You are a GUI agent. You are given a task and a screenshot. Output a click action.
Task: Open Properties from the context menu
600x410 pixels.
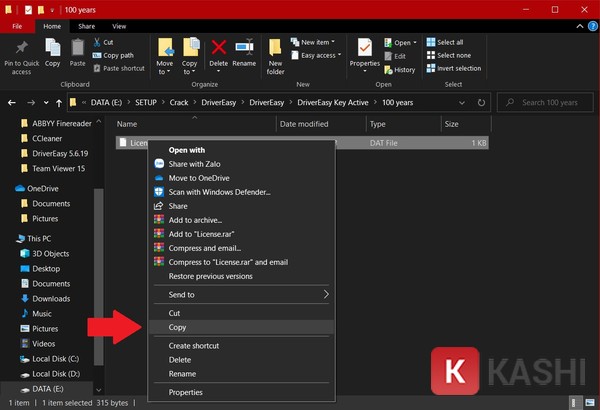coord(241,392)
